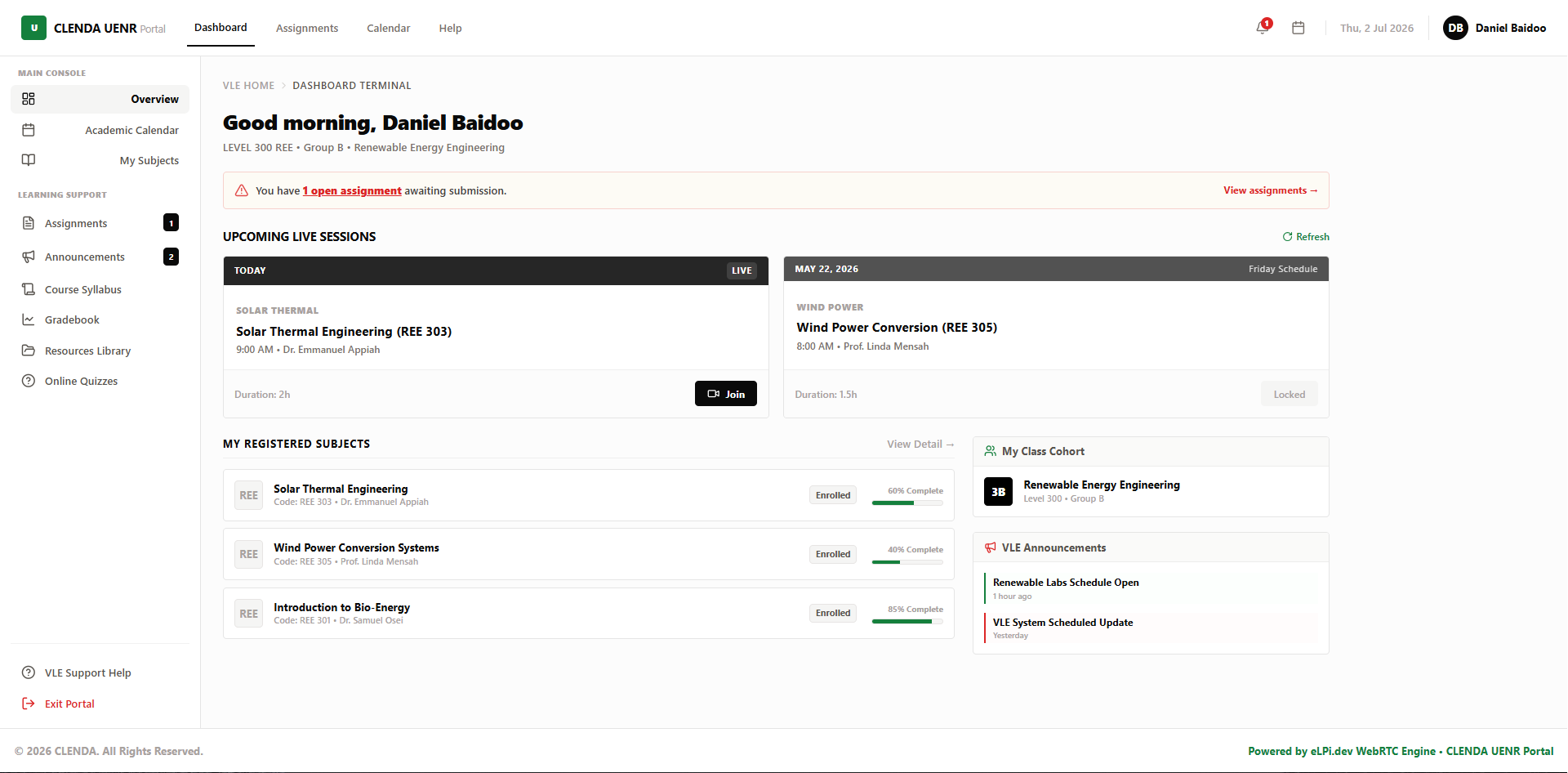Join the Solar Thermal Engineering live session

[x=726, y=394]
